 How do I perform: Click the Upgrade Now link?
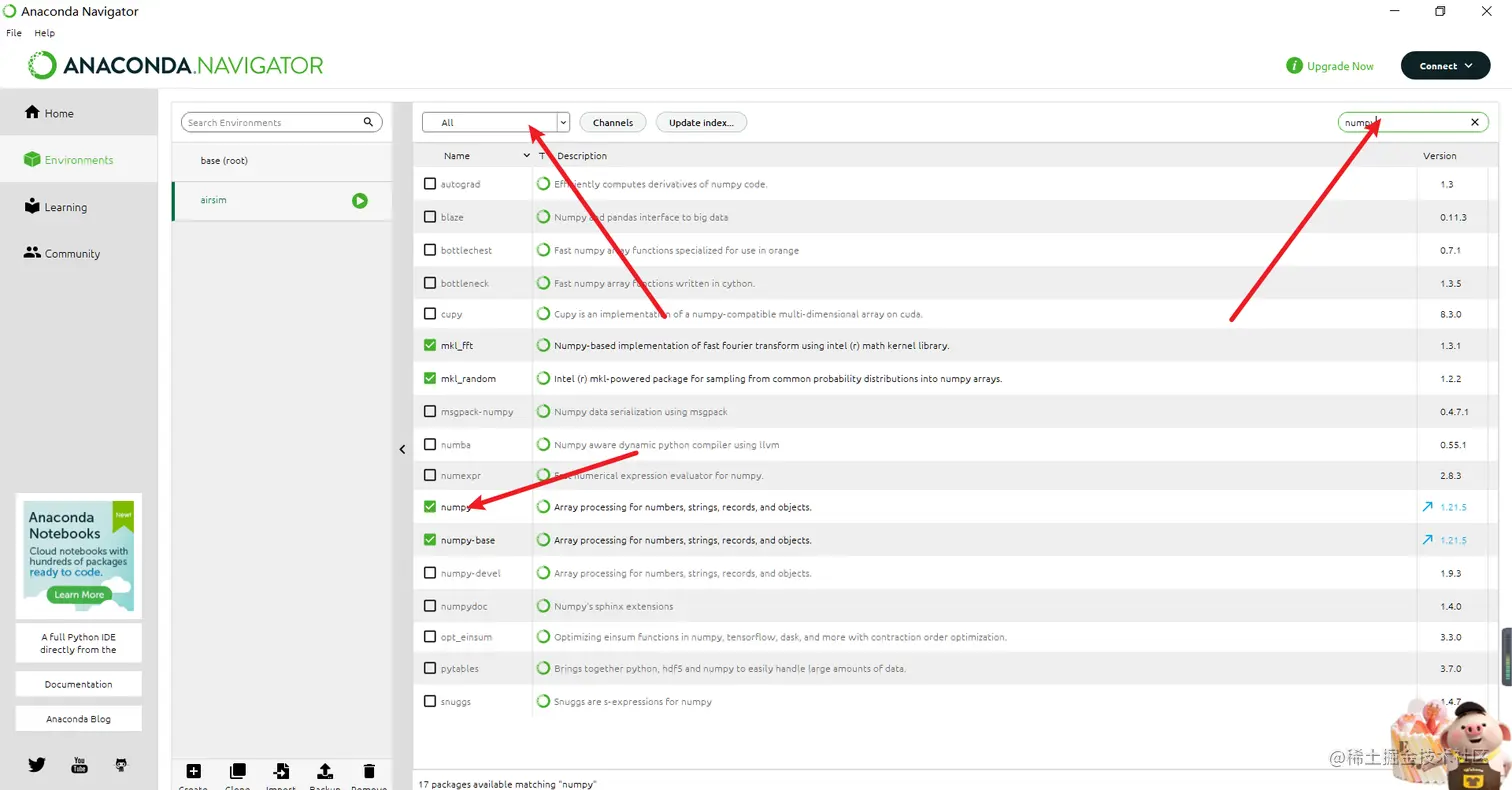(1340, 67)
